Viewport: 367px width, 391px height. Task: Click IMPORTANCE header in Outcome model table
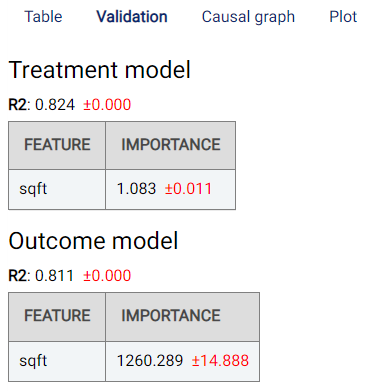click(183, 316)
